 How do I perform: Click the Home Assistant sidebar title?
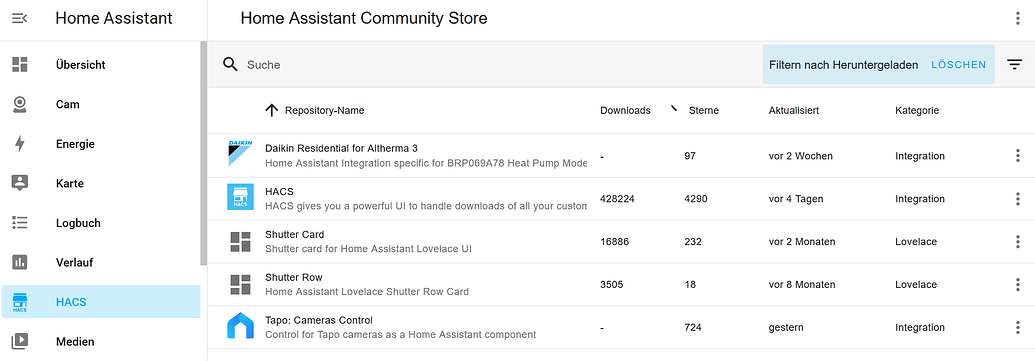coord(114,18)
